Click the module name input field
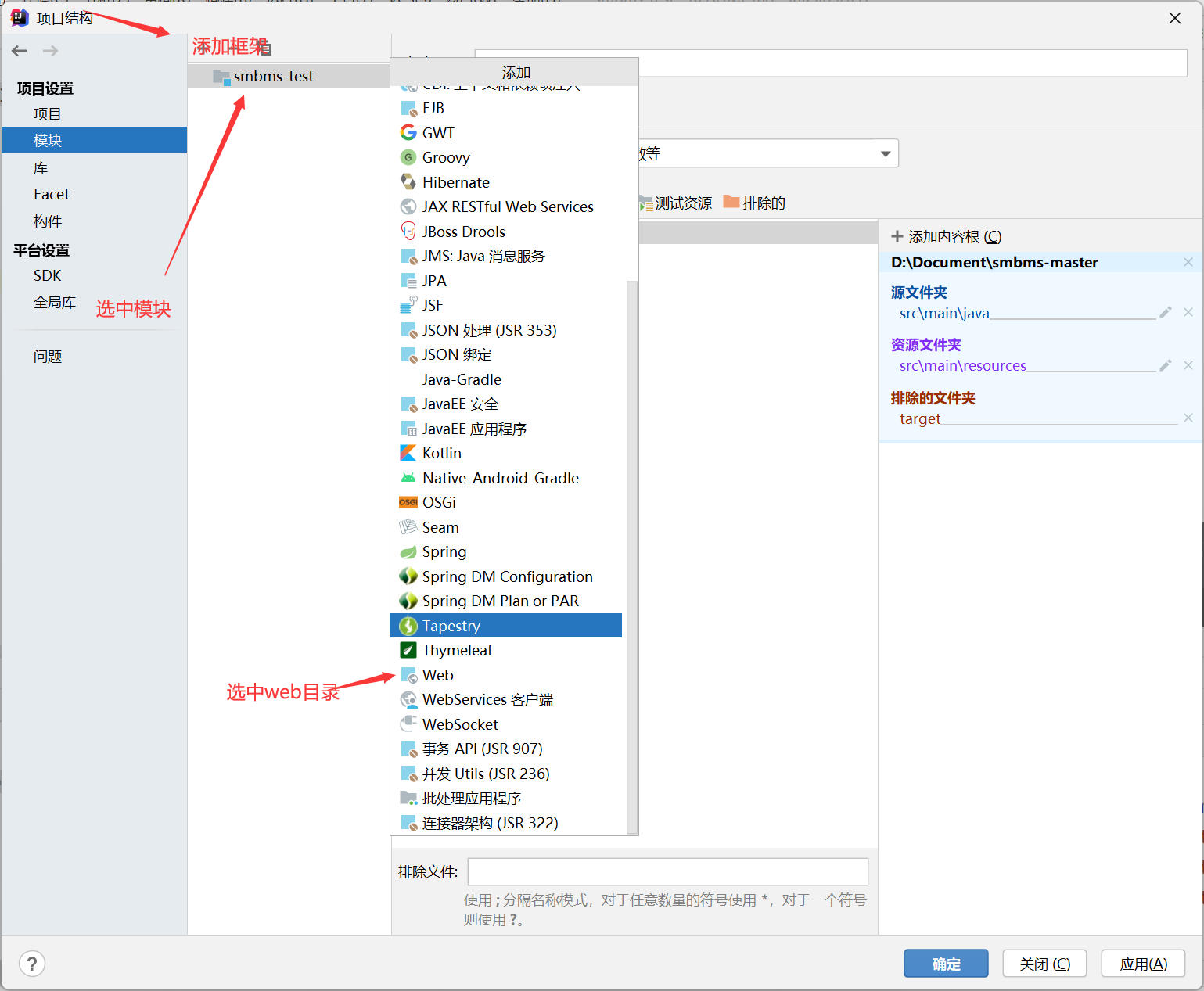1204x991 pixels. pyautogui.click(x=831, y=63)
